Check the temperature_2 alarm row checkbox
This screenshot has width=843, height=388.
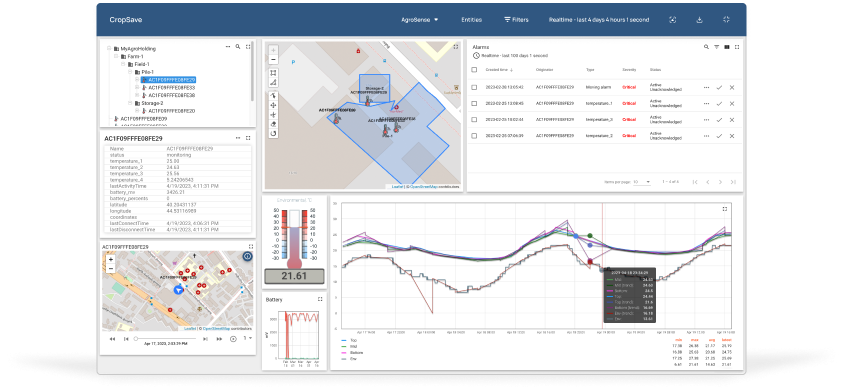coord(474,136)
